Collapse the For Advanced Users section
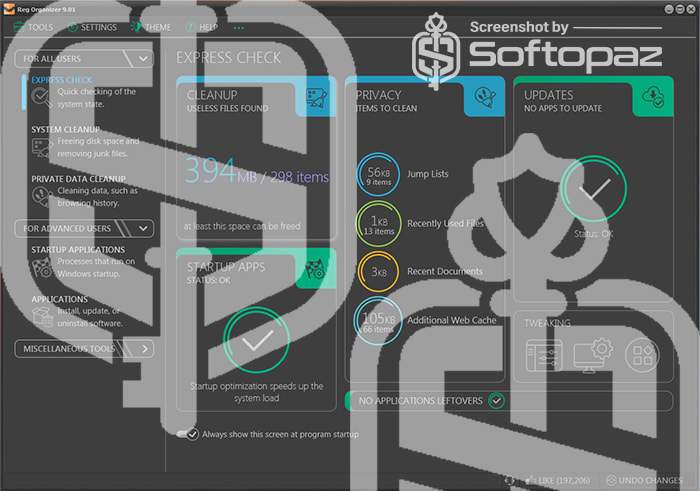 point(84,229)
